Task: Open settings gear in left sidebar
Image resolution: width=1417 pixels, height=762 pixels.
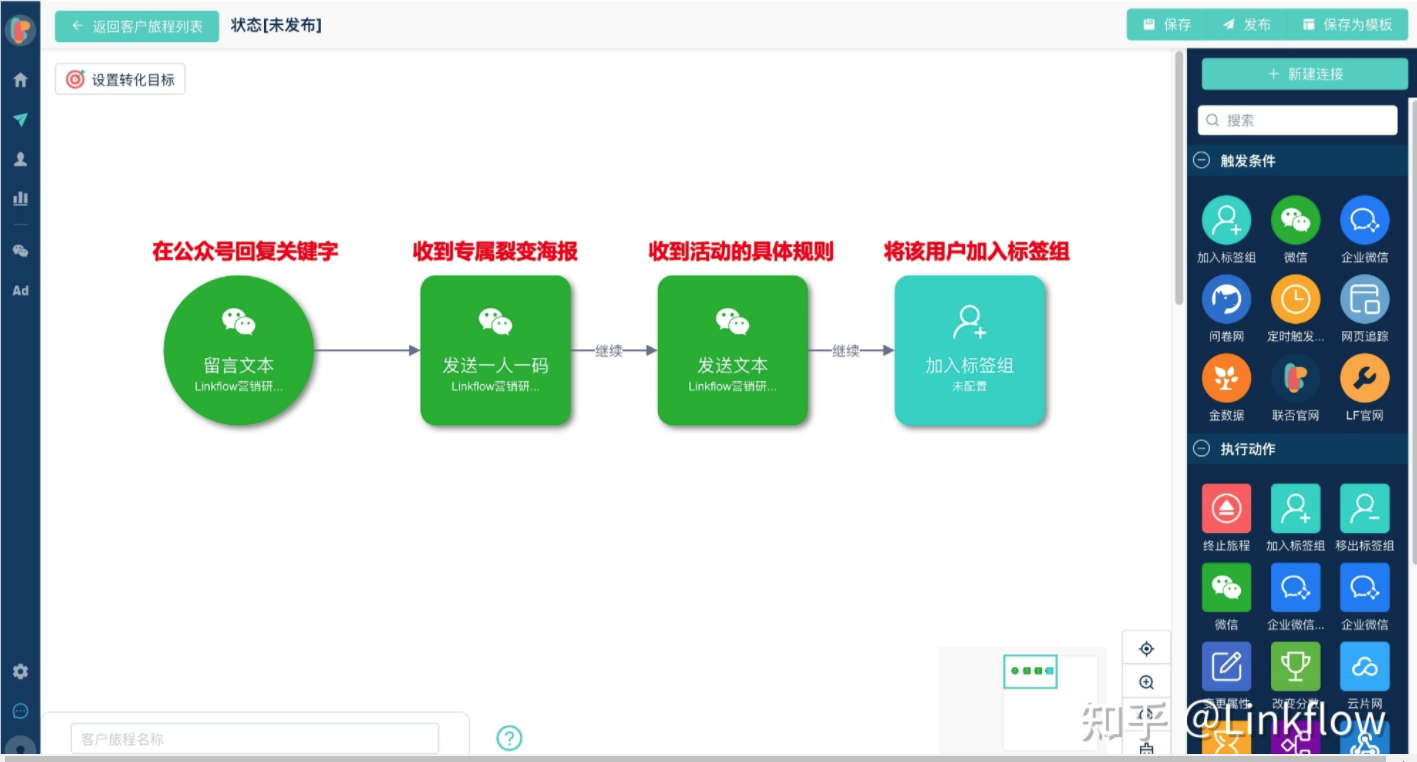Action: [x=20, y=671]
